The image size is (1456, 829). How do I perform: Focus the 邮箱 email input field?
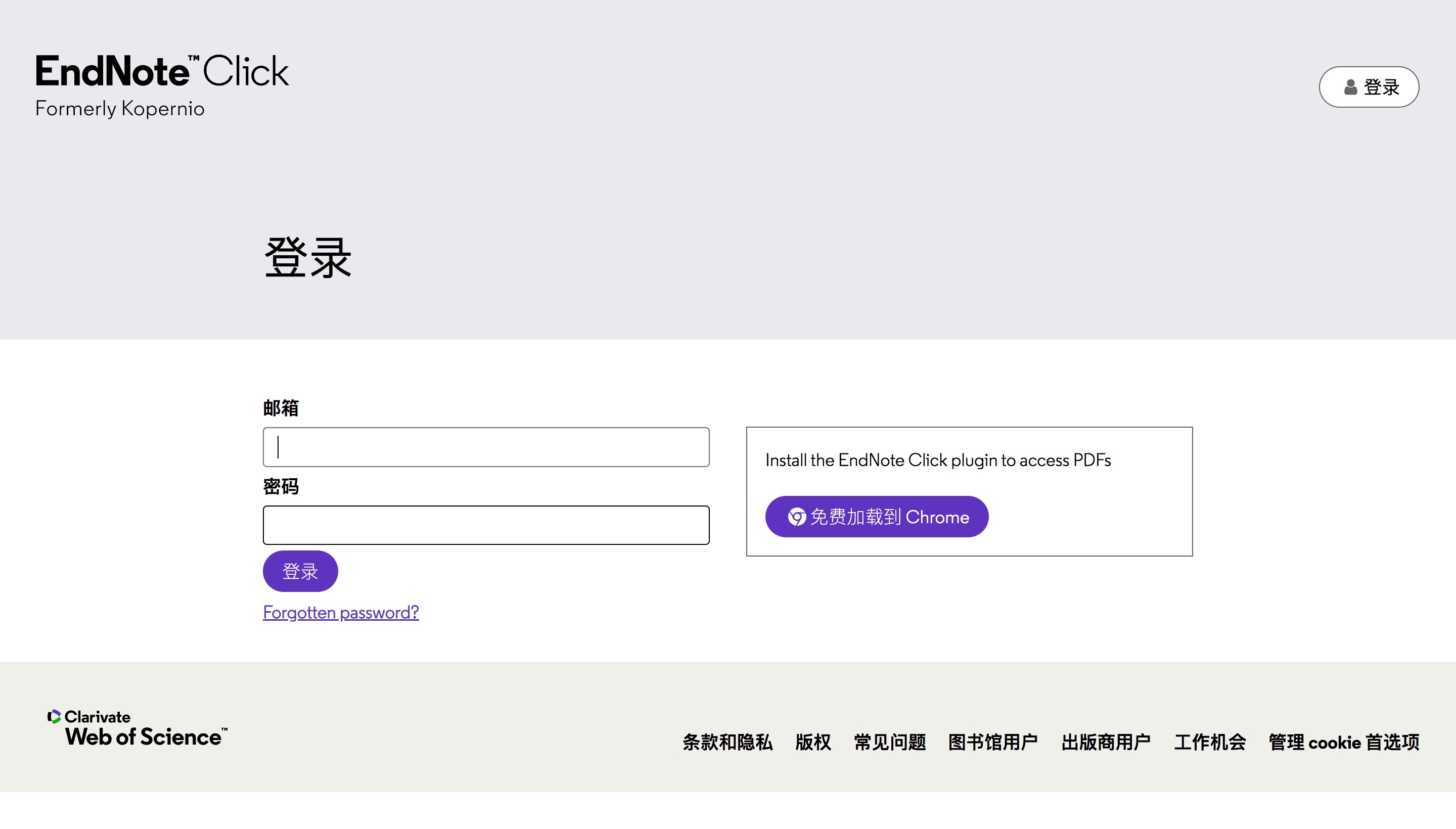pos(486,447)
